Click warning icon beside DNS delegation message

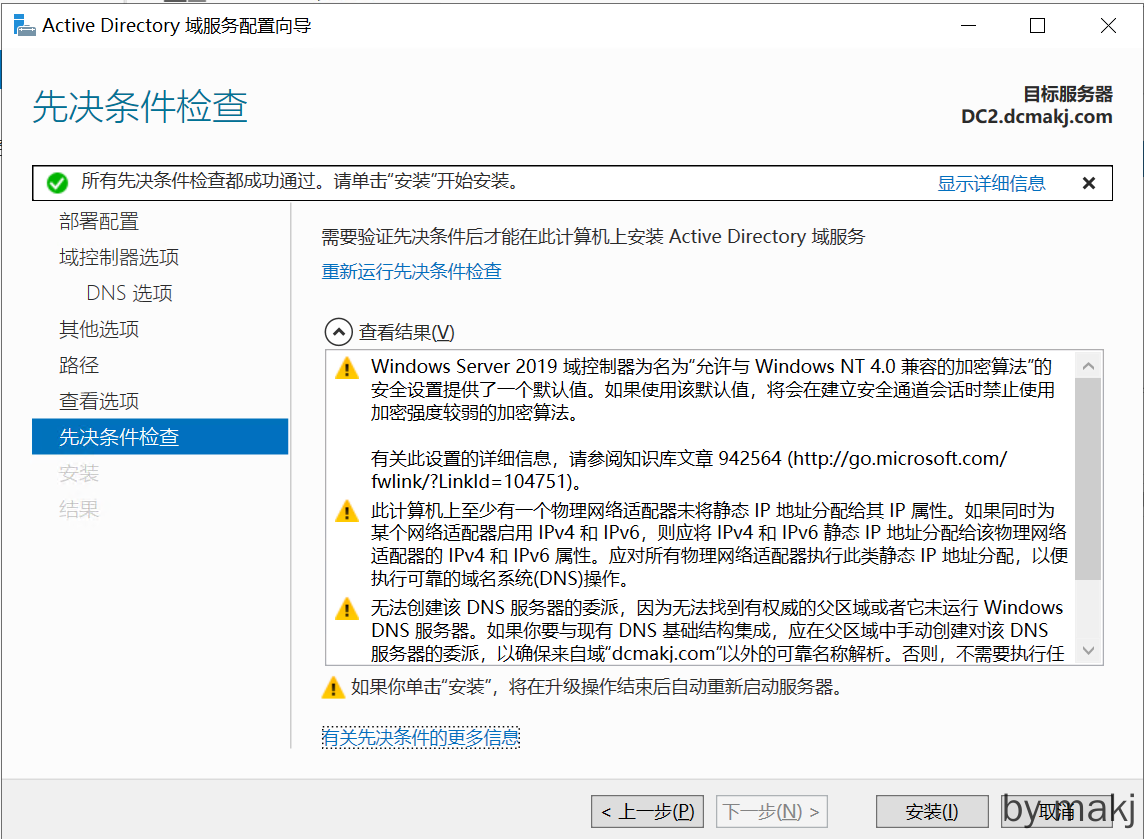[346, 608]
